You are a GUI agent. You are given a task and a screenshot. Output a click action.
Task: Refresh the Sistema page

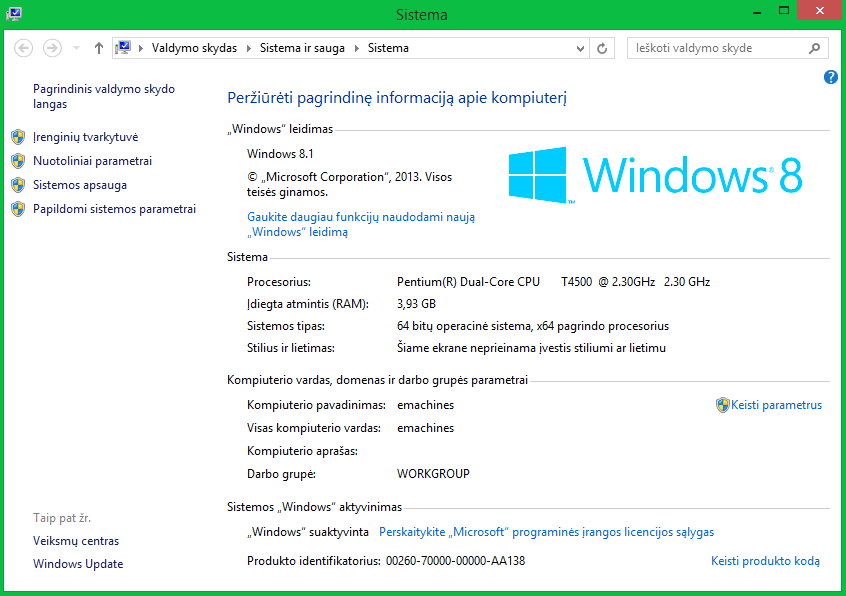pos(602,48)
